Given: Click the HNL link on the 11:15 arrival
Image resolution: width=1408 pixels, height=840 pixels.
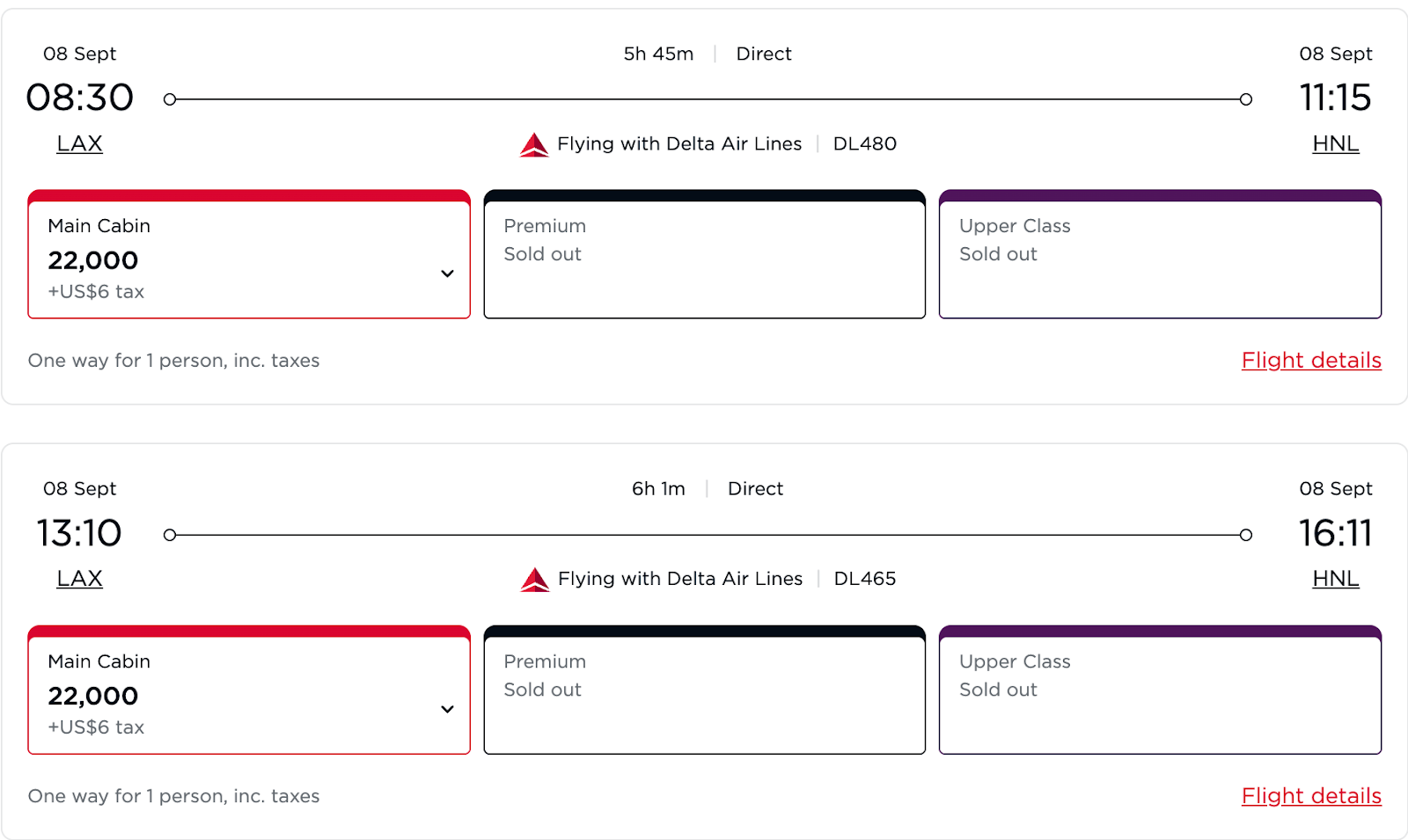Looking at the screenshot, I should (1336, 143).
